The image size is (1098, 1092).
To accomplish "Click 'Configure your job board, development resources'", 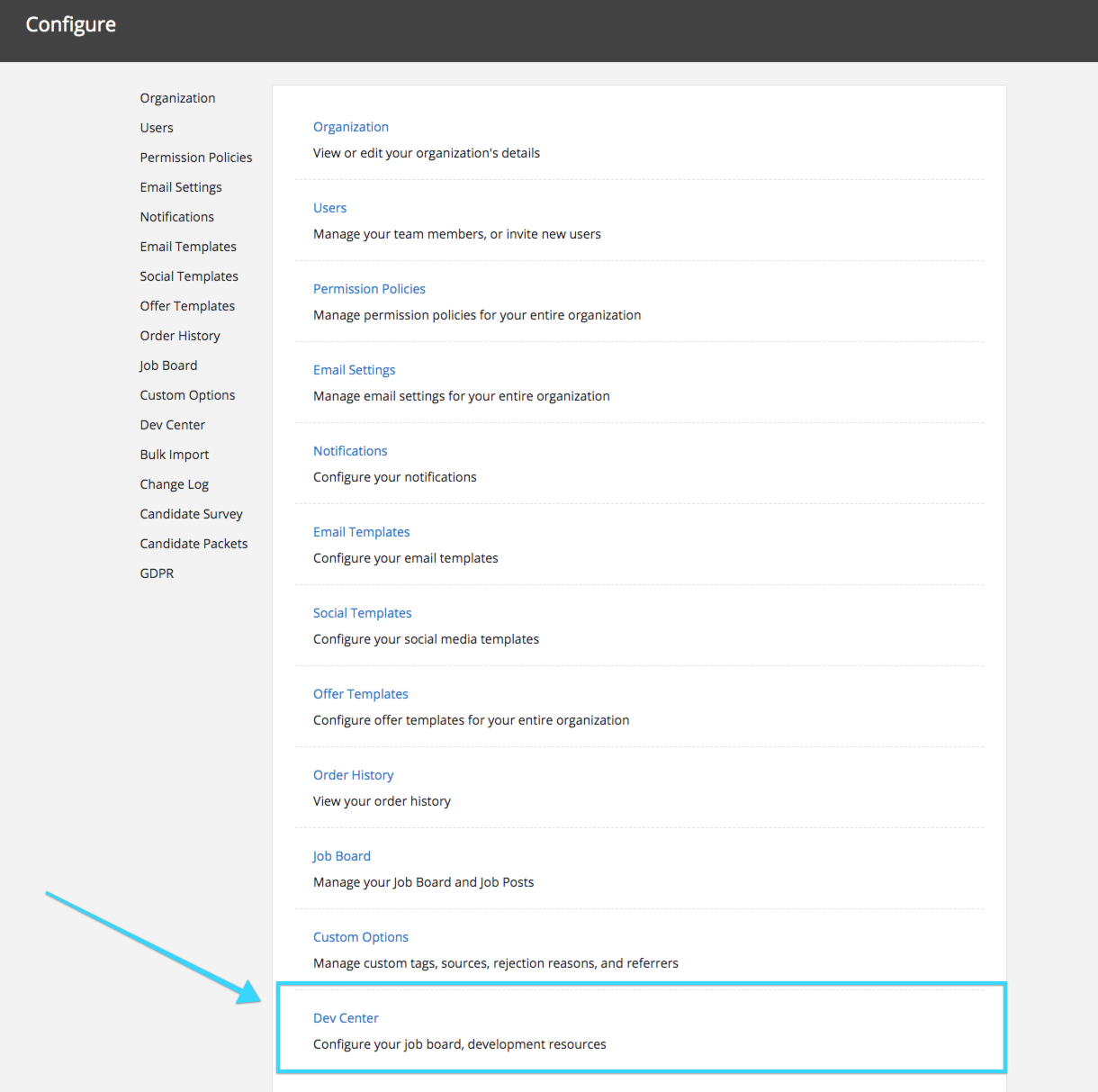I will tap(460, 1044).
